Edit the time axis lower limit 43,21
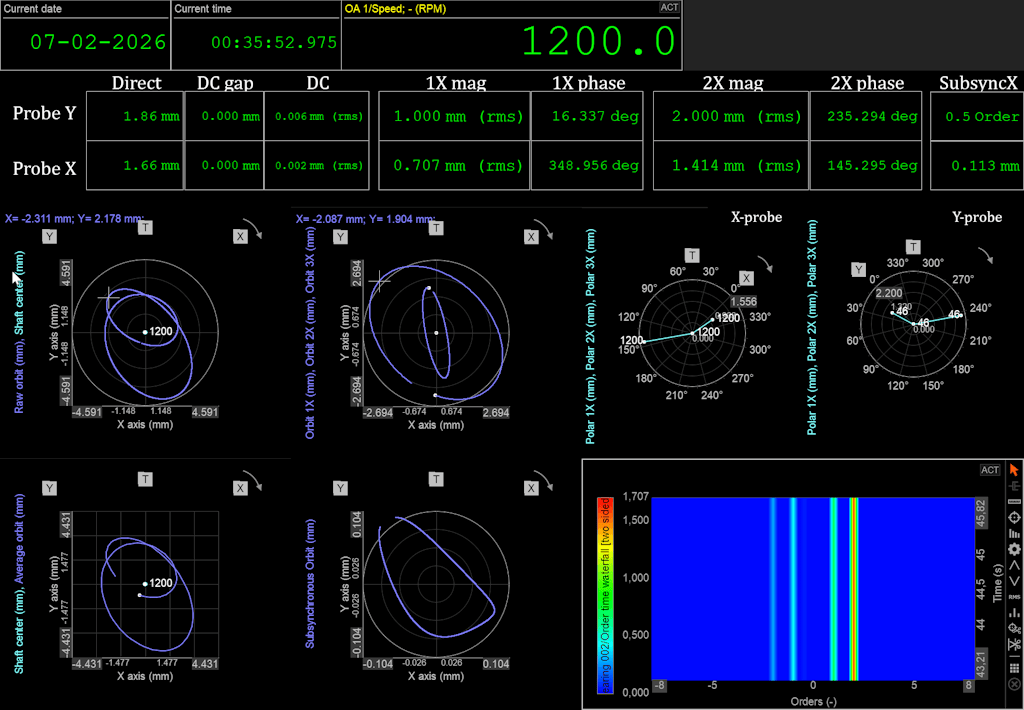The height and width of the screenshot is (710, 1024). [980, 662]
